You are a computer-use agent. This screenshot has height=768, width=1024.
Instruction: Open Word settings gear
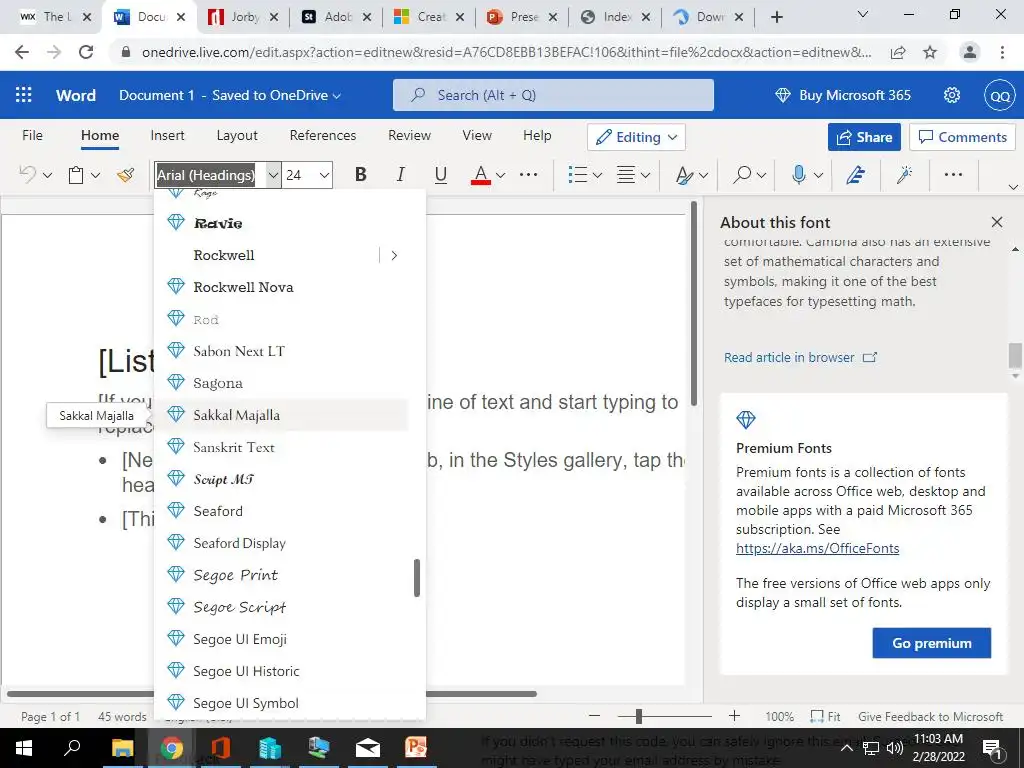coord(952,95)
